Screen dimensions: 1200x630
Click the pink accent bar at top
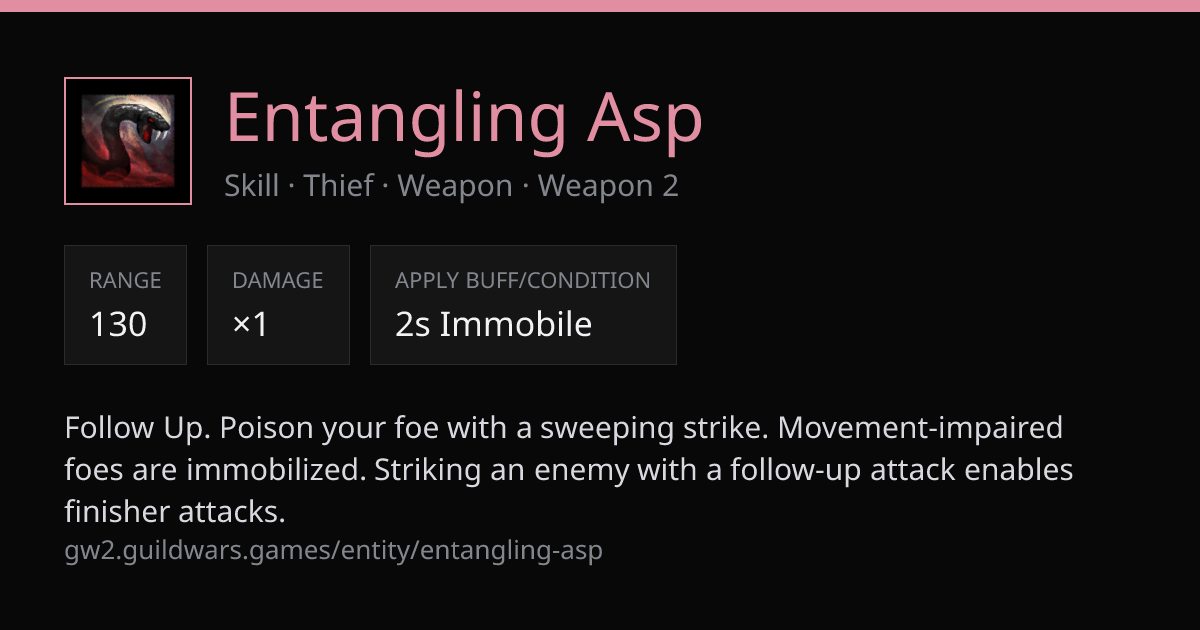(x=600, y=6)
